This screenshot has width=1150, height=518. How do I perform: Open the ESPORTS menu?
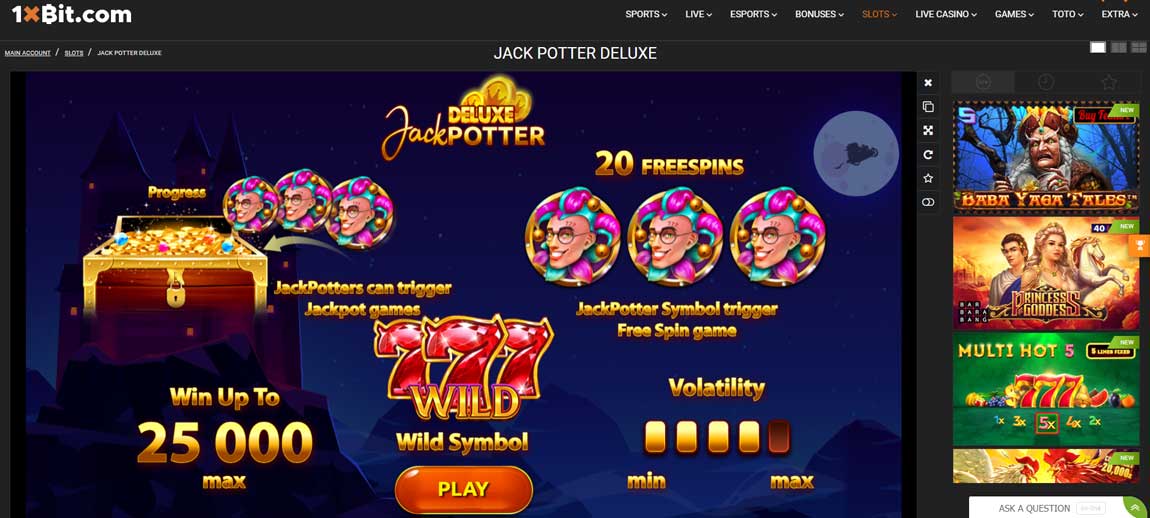(753, 14)
